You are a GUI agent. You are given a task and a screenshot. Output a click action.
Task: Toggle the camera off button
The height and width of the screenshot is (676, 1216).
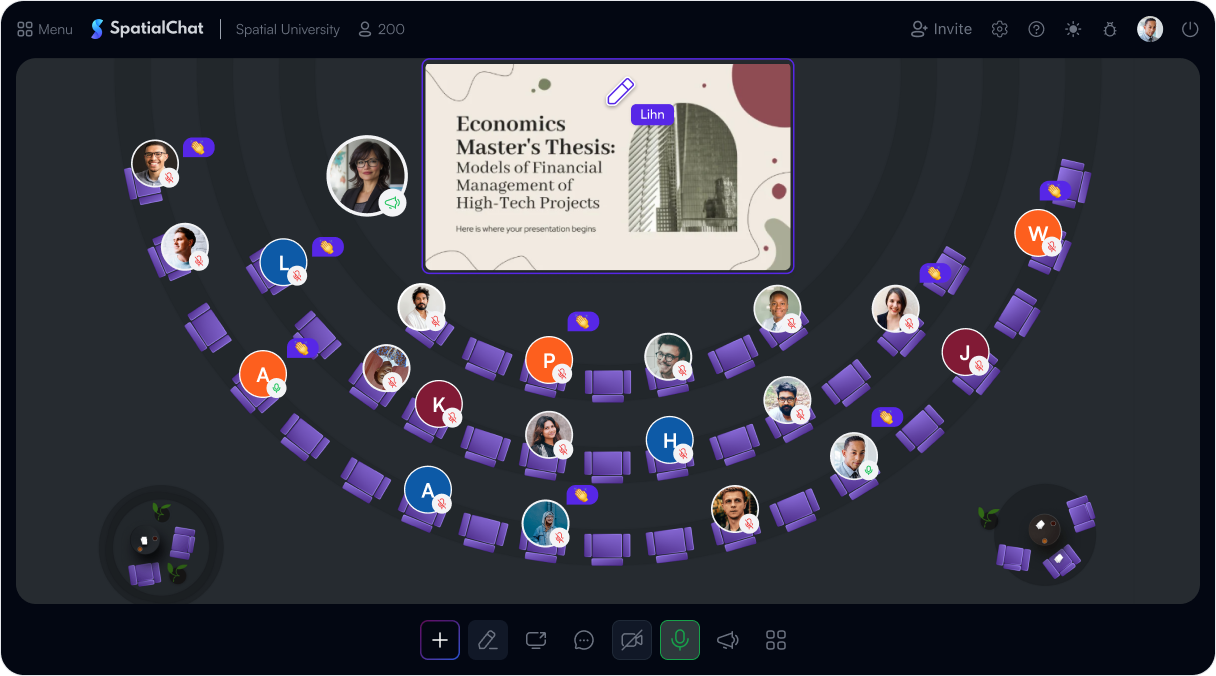pyautogui.click(x=632, y=640)
